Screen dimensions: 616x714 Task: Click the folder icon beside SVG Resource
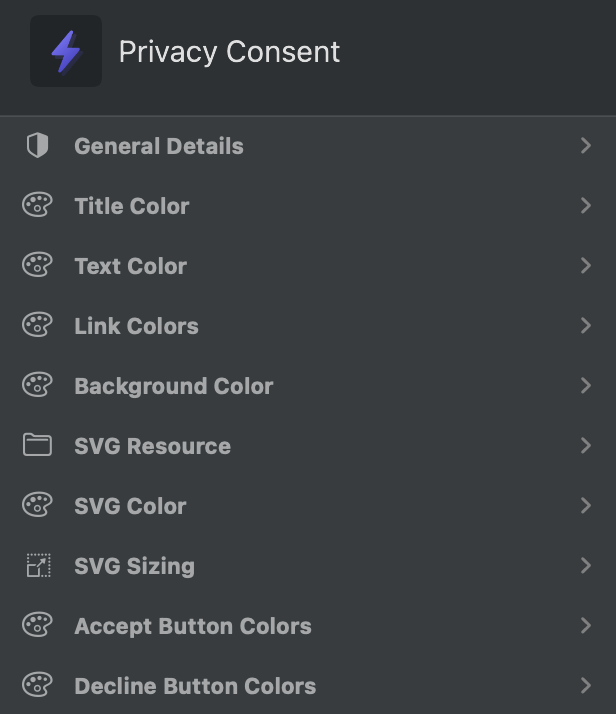tap(37, 446)
